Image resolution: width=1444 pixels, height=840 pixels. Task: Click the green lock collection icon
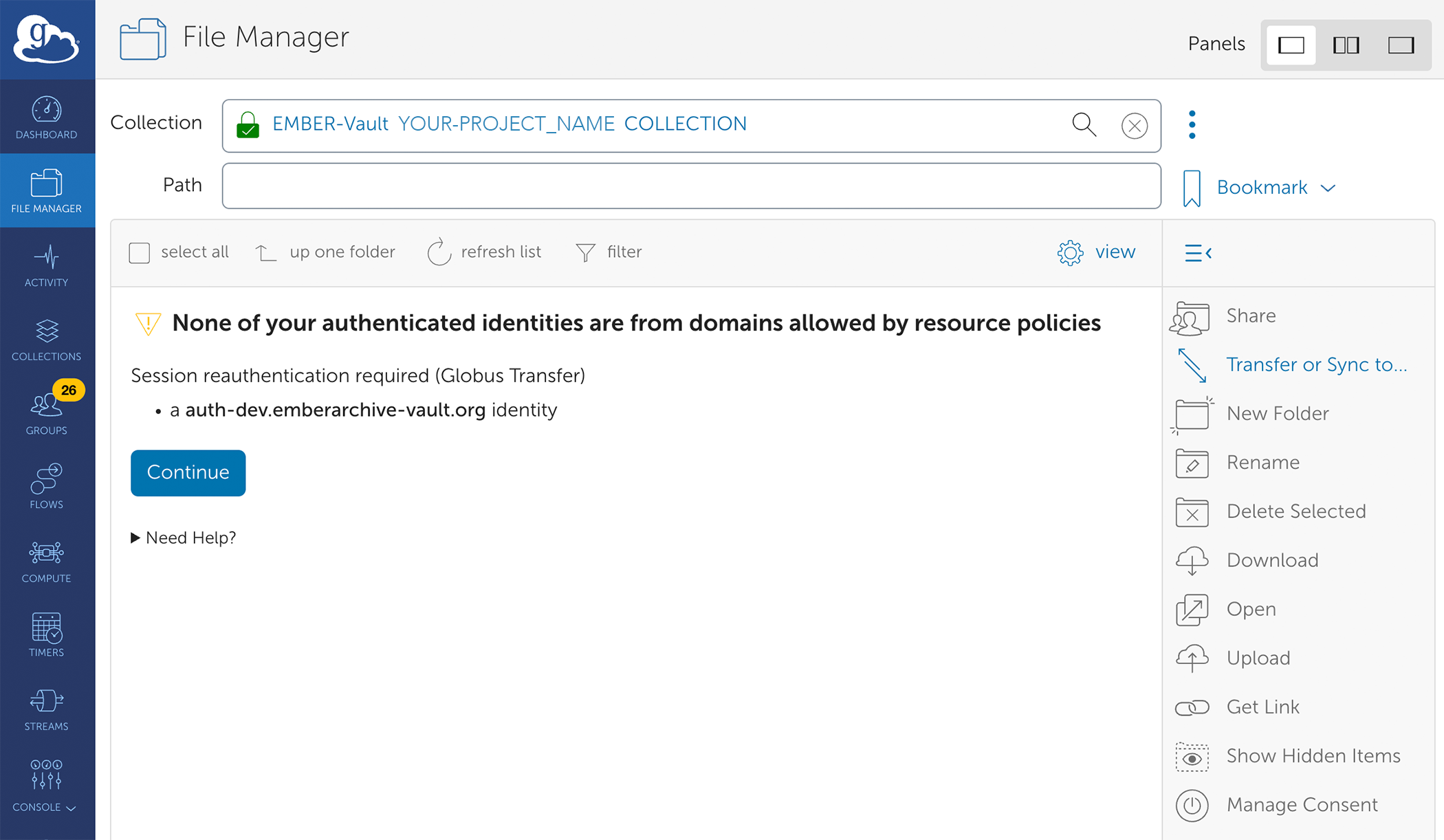point(248,125)
